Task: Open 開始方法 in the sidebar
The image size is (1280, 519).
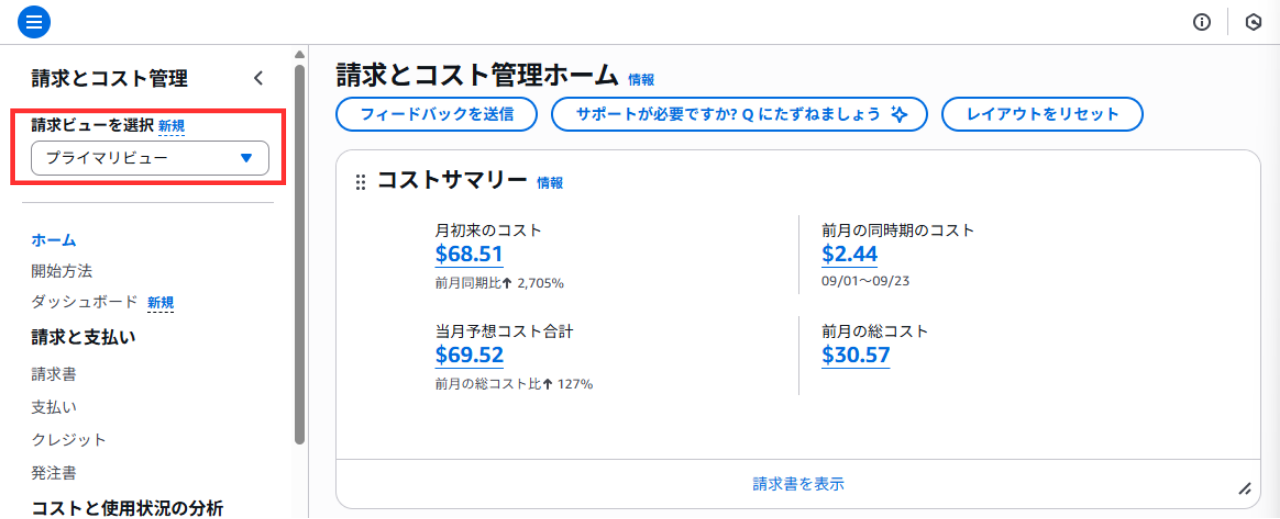Action: click(x=62, y=271)
